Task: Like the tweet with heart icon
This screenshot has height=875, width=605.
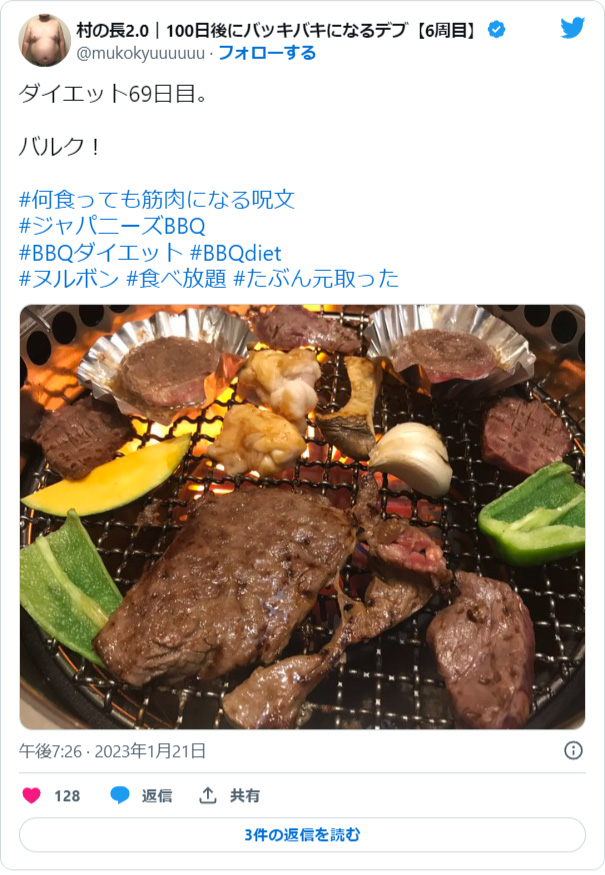Action: [x=31, y=795]
